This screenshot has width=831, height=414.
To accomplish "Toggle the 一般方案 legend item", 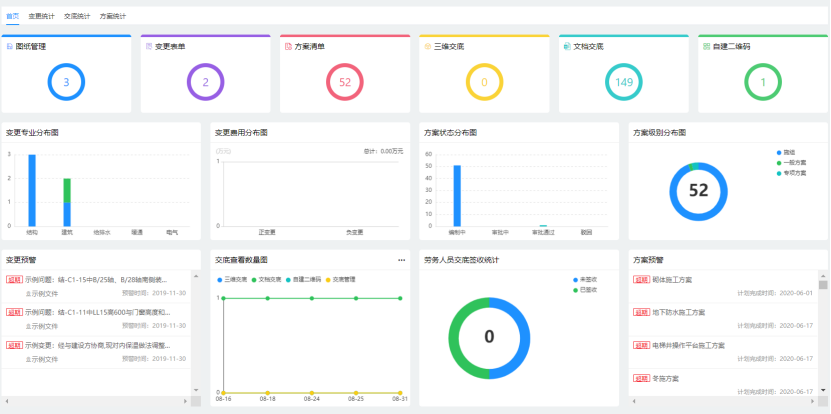I will coord(795,161).
